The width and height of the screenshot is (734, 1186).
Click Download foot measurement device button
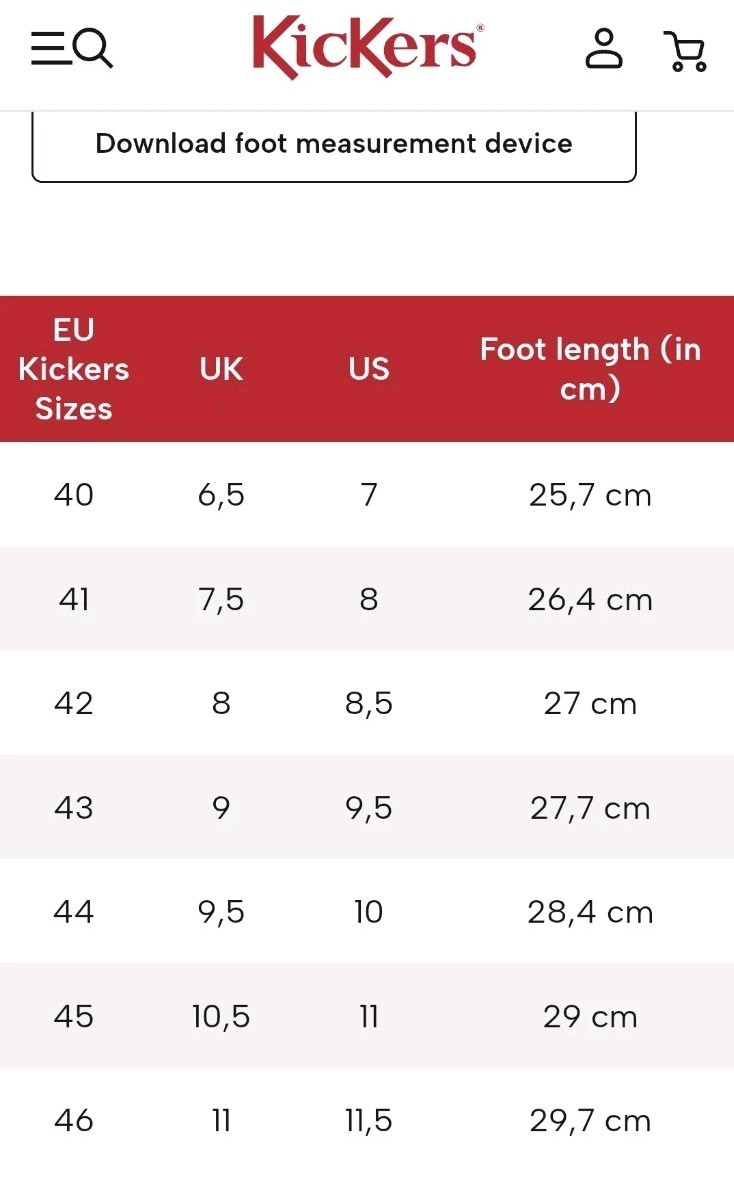click(x=334, y=144)
